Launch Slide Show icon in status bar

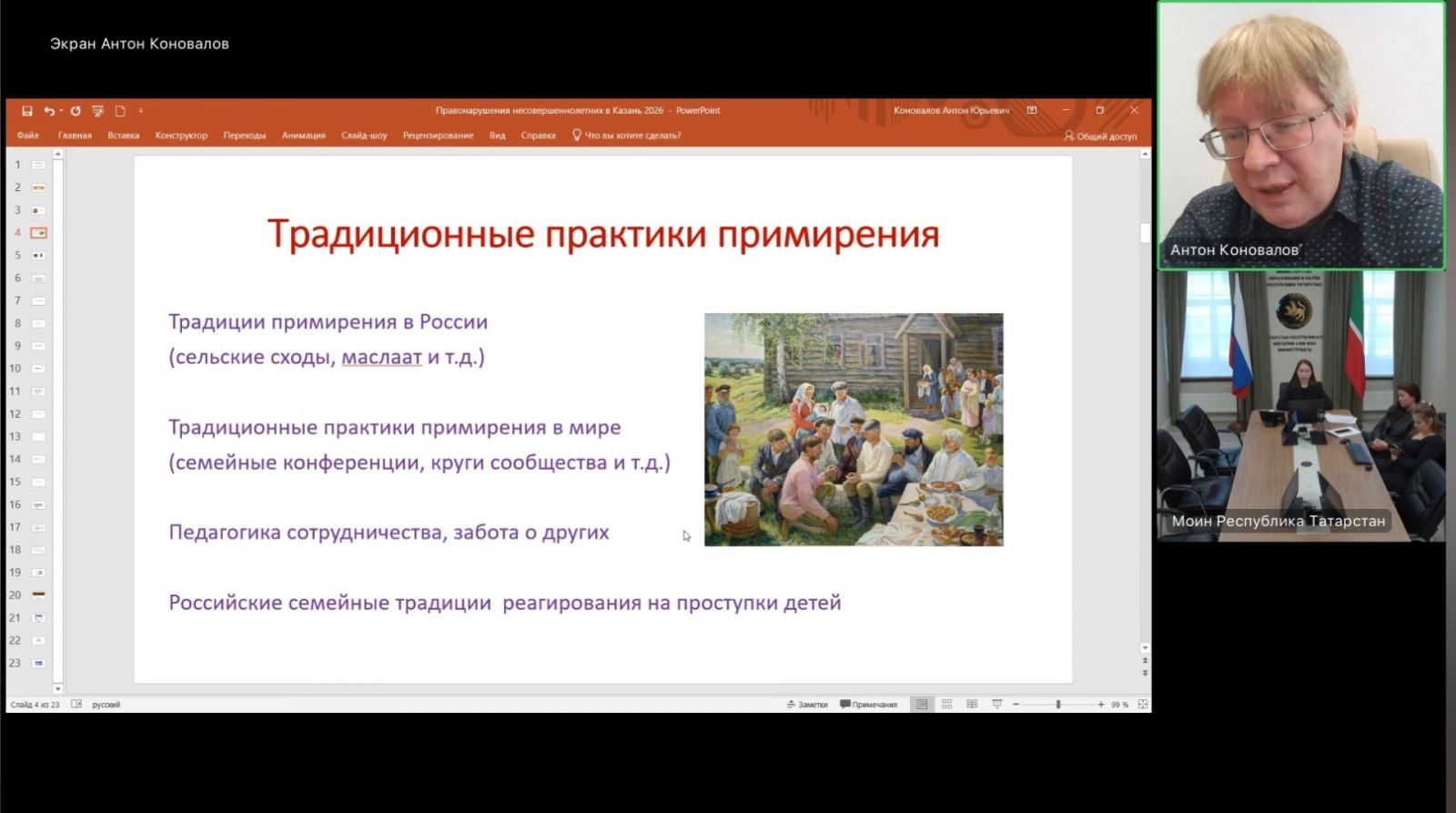tap(996, 705)
